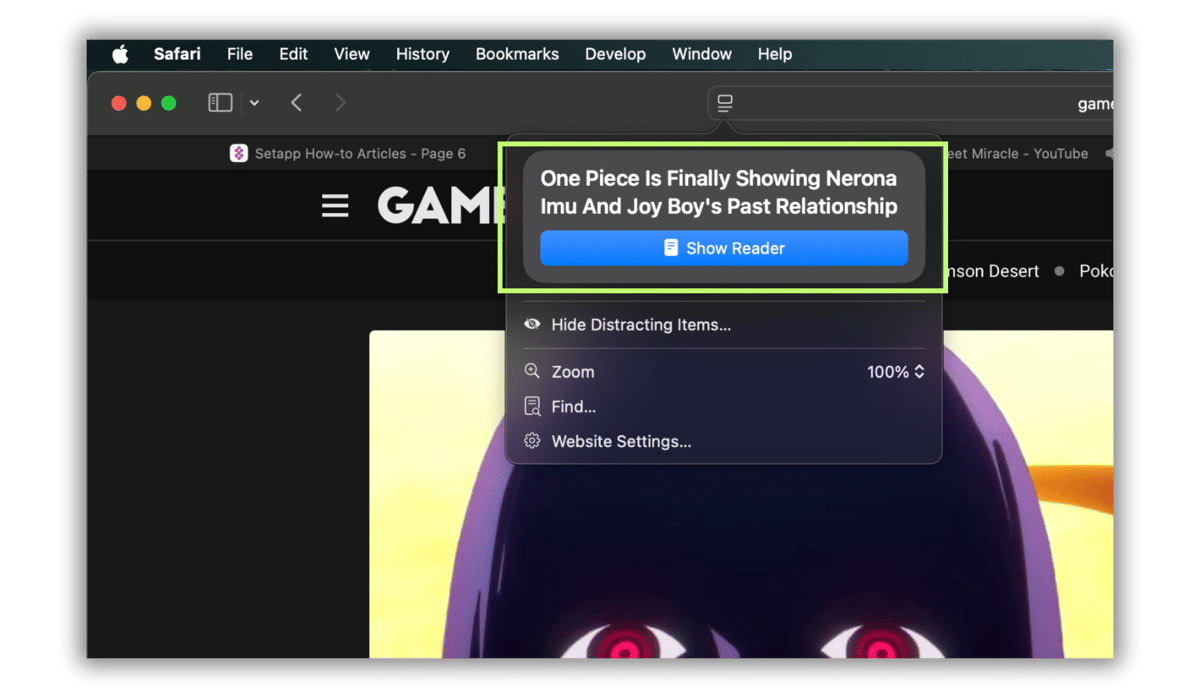Screen dimensions: 1200x698
Task: Open the Bookmarks menu
Action: coord(517,54)
